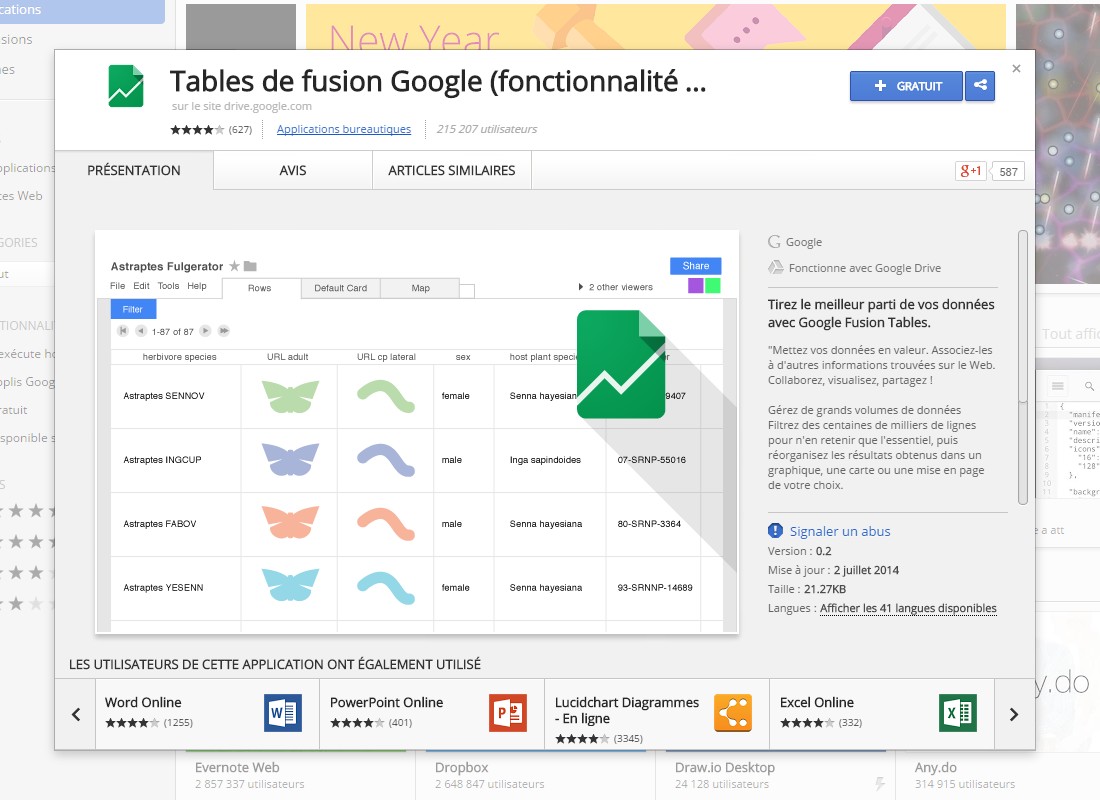Select the Map tab in the screenshot
Viewport: 1100px width, 800px height.
tap(420, 288)
